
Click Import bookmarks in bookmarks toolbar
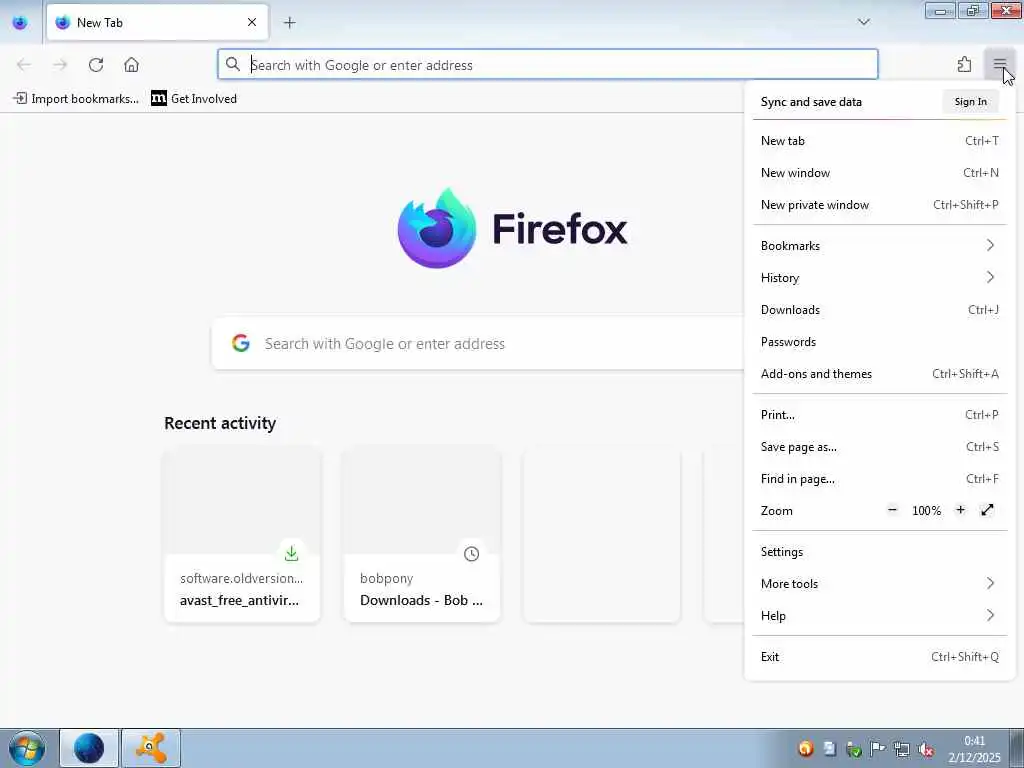click(76, 99)
